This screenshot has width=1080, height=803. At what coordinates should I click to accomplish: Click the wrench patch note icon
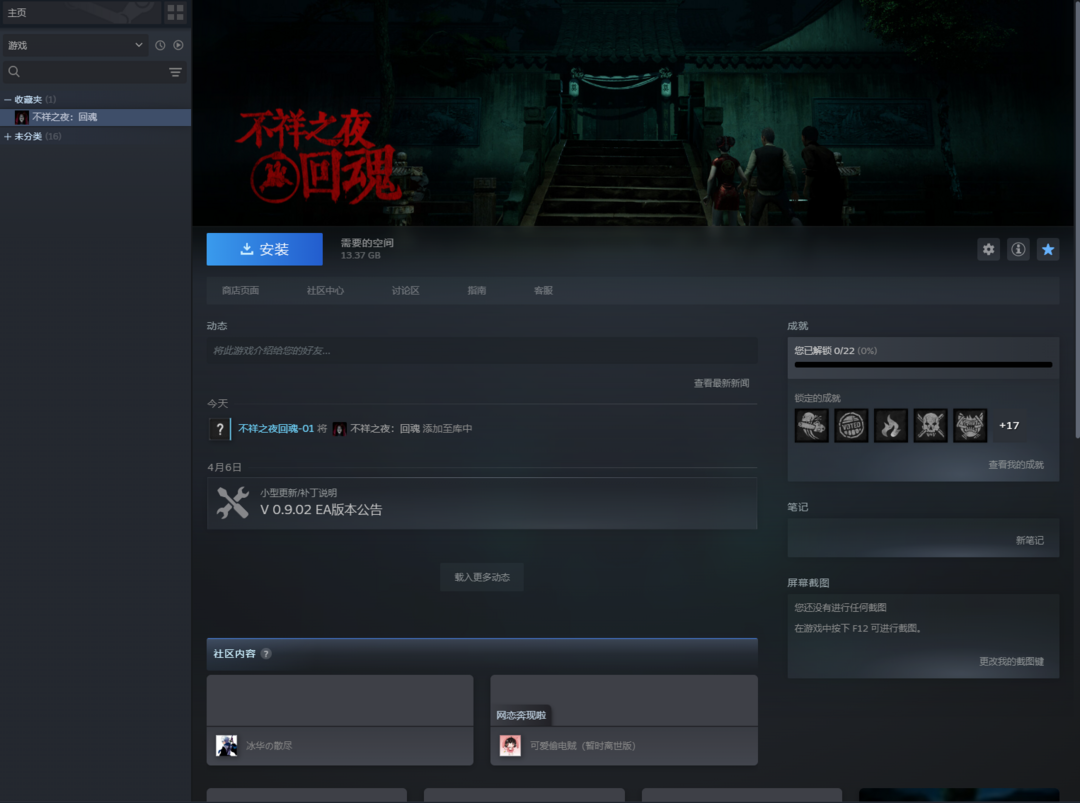[x=233, y=503]
